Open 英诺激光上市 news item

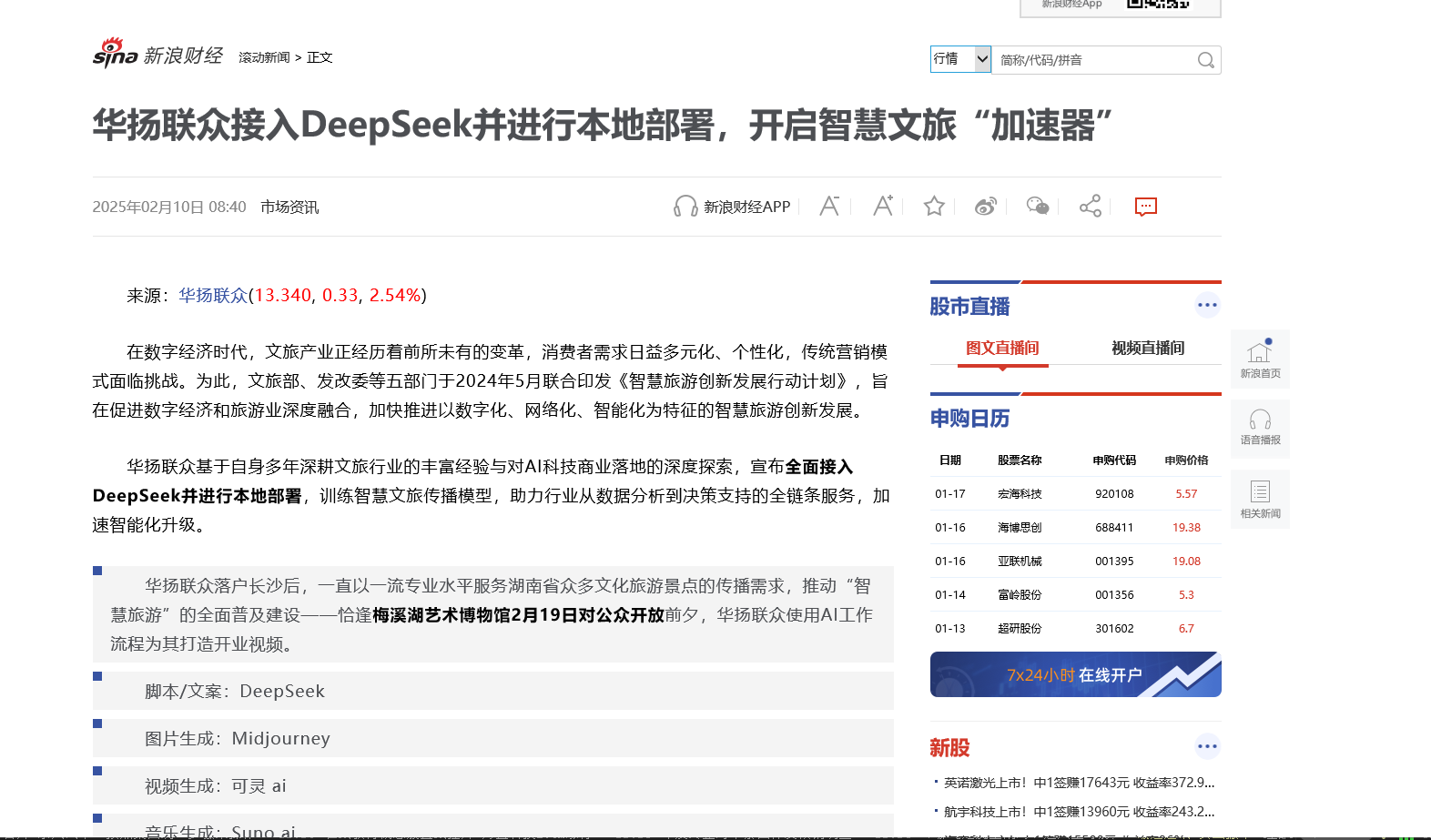[1079, 783]
